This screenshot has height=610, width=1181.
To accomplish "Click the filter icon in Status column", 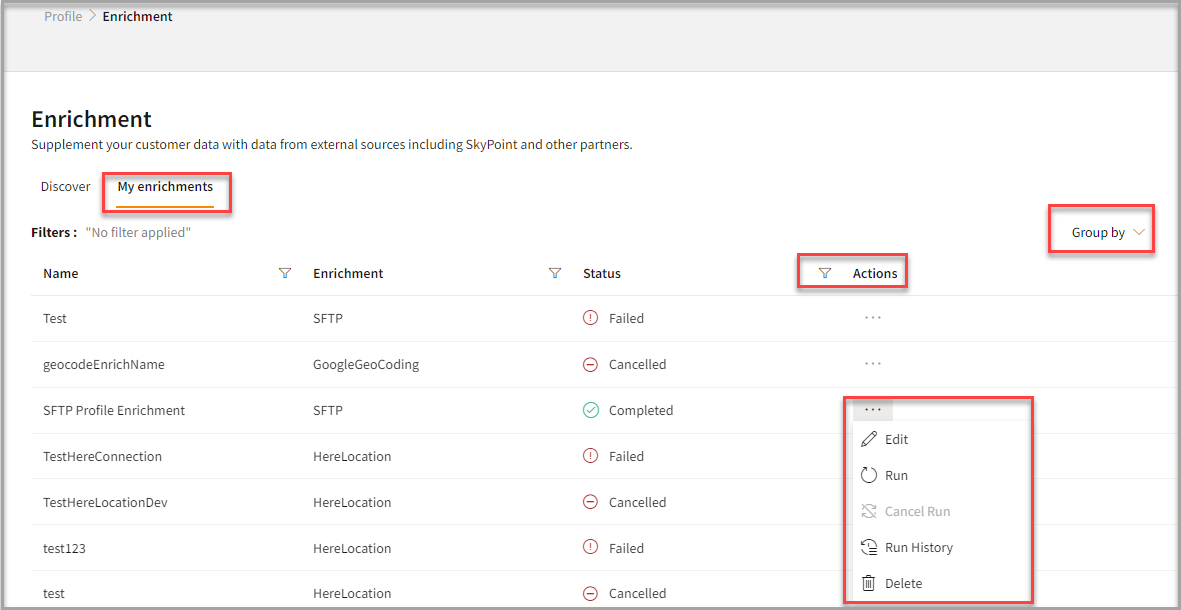I will click(x=825, y=273).
